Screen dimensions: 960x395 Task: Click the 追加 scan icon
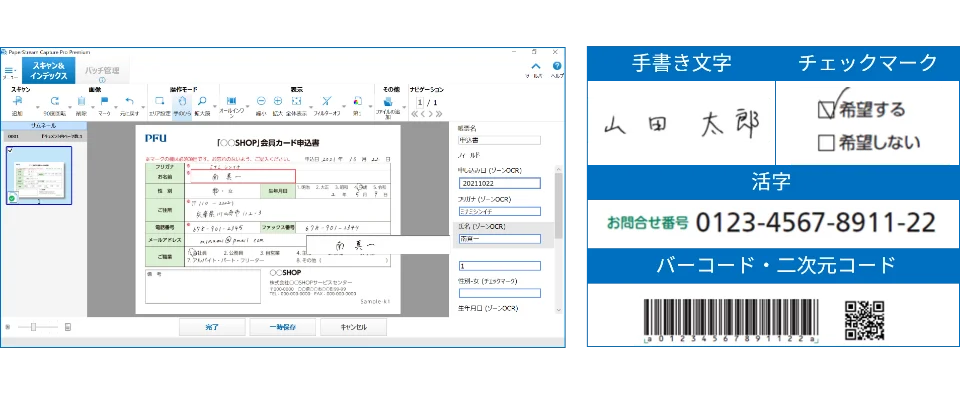17,101
